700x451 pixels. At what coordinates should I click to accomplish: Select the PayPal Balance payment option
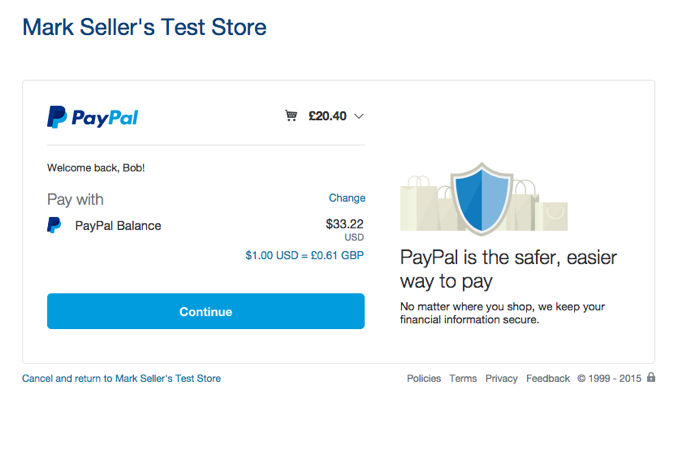coord(118,225)
